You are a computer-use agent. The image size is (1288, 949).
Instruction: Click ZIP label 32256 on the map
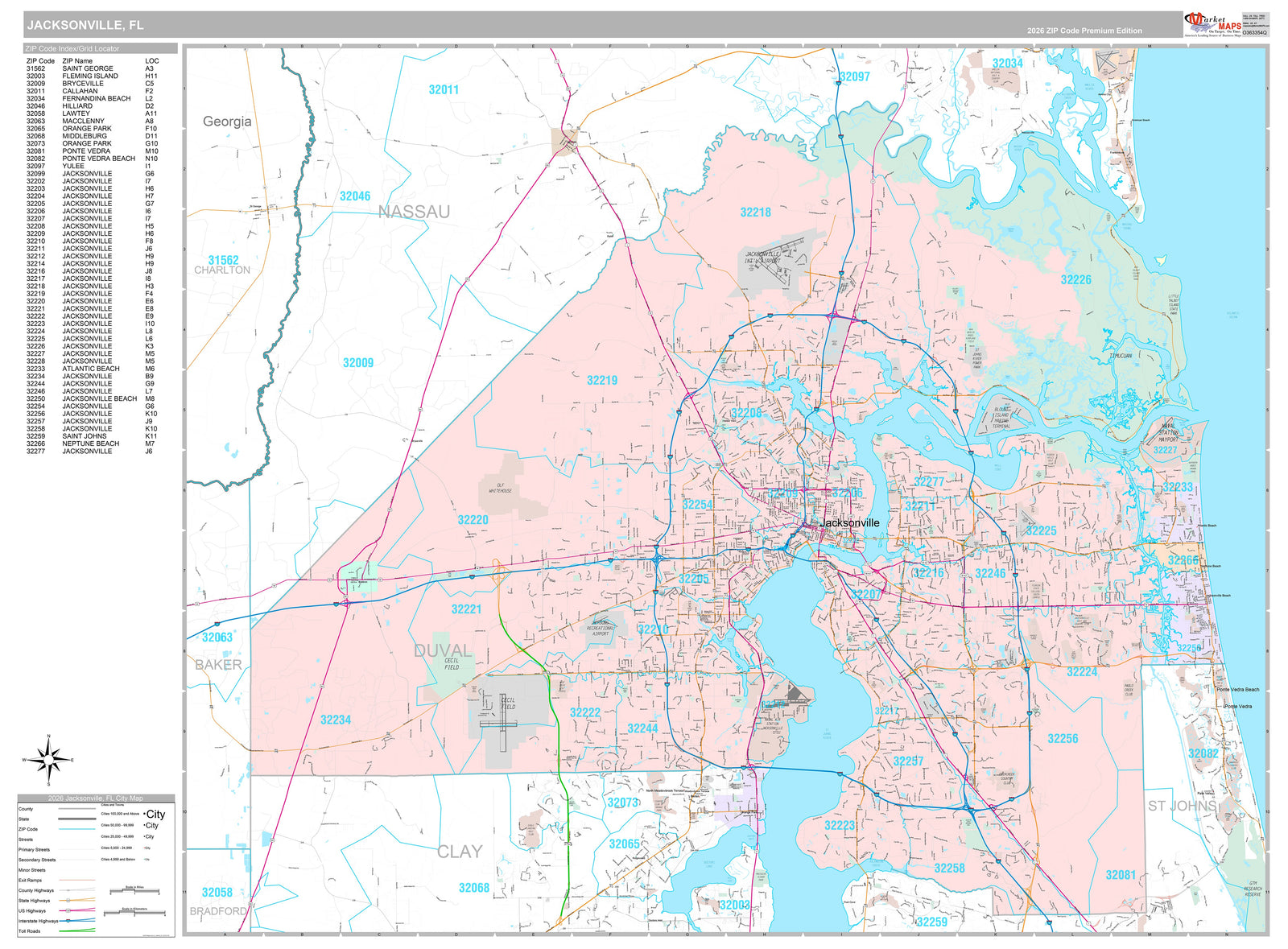[1063, 739]
